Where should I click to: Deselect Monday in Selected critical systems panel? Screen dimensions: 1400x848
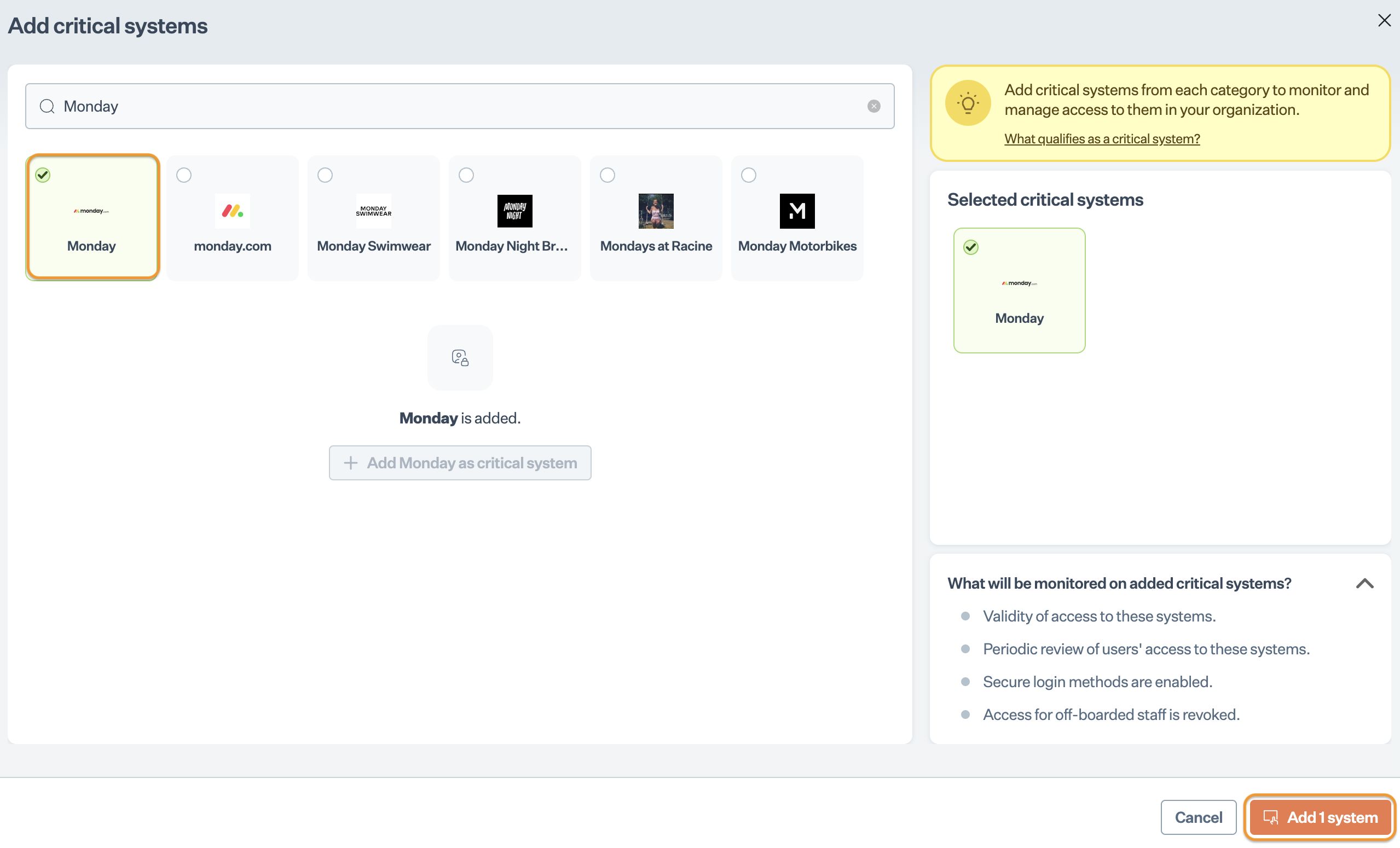pos(970,247)
